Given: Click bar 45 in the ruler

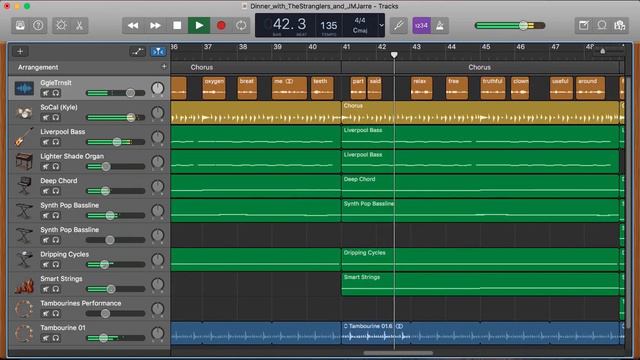Looking at the screenshot, I should click(486, 47).
